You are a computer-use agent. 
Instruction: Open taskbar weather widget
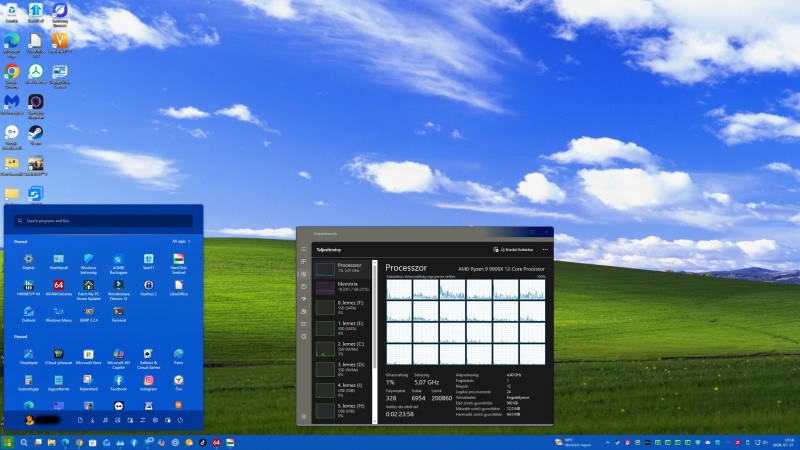point(574,442)
